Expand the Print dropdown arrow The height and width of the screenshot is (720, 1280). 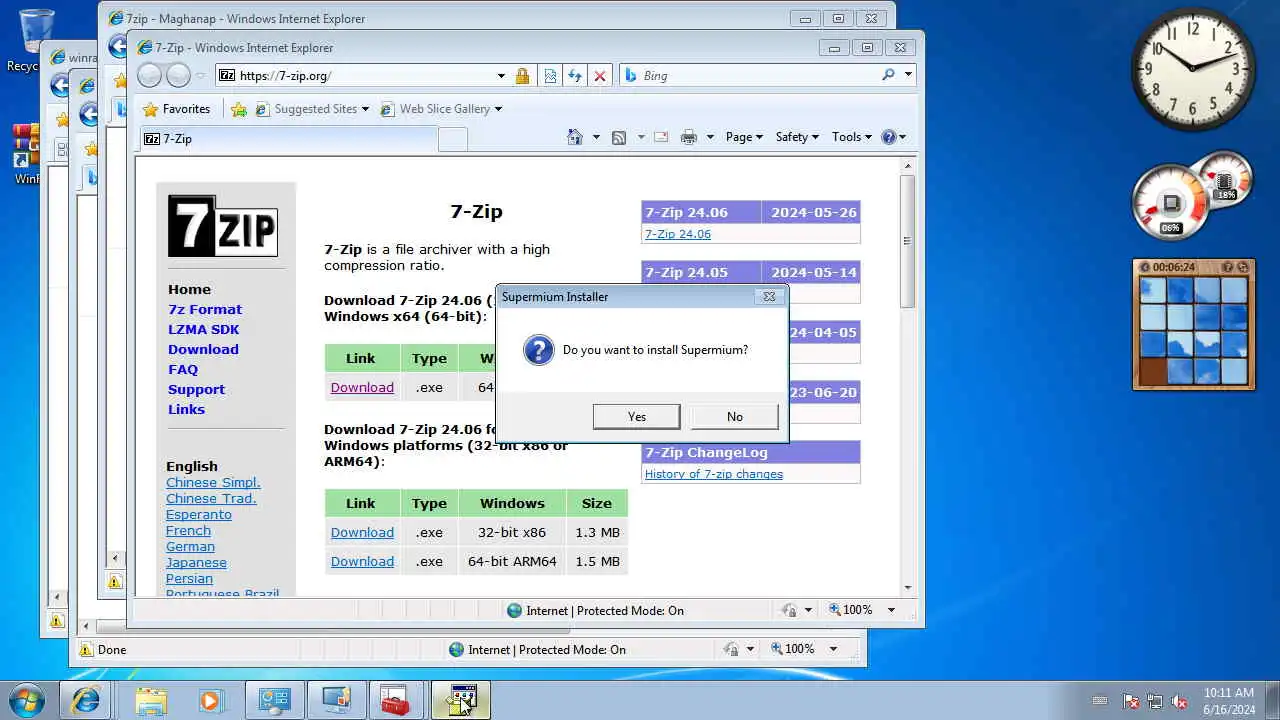710,137
